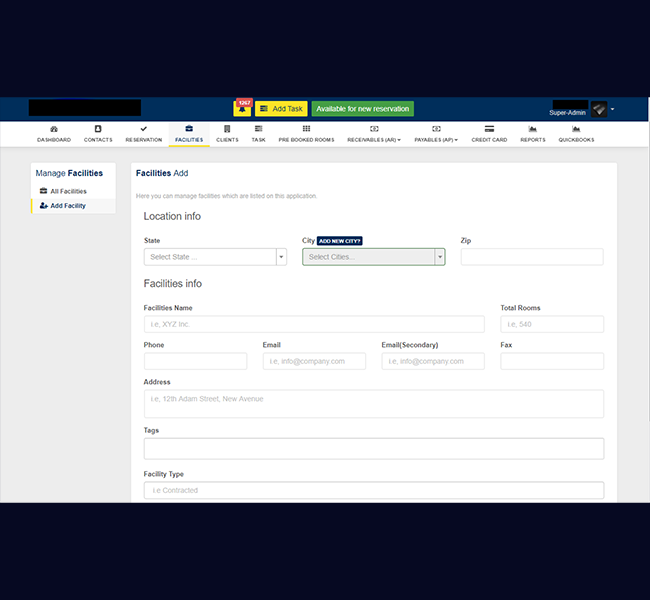Select the Task menu tab
The height and width of the screenshot is (600, 650).
(258, 134)
